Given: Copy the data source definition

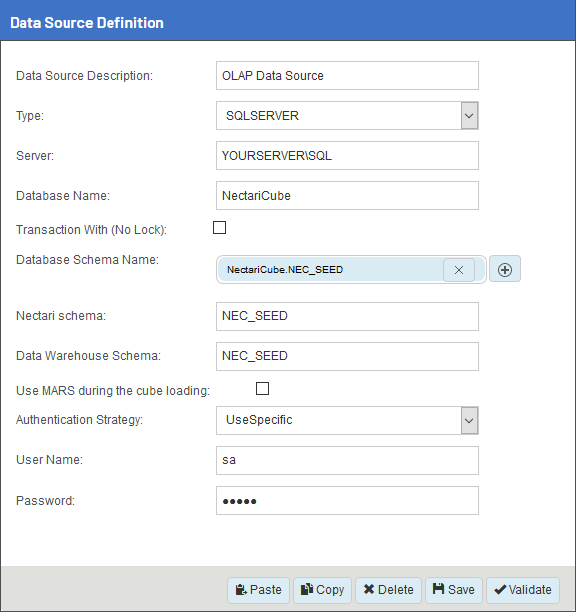Looking at the screenshot, I should [322, 590].
